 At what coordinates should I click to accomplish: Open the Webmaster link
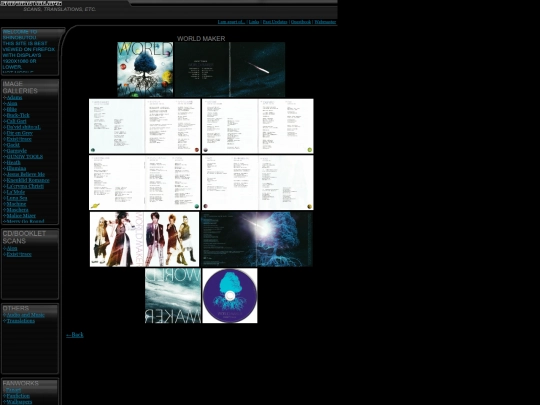(x=325, y=22)
